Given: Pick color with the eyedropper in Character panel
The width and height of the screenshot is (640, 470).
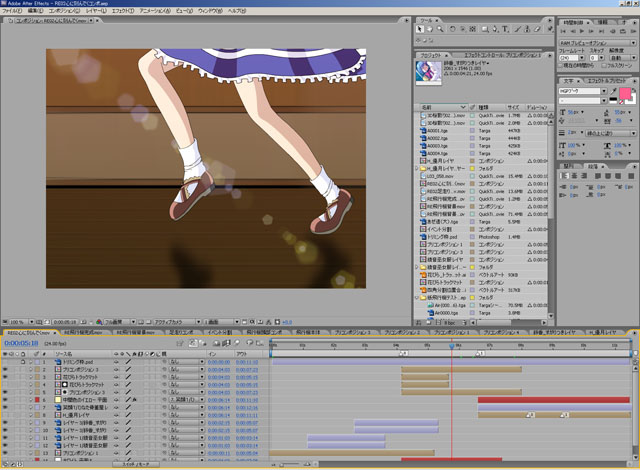Looking at the screenshot, I should (613, 91).
